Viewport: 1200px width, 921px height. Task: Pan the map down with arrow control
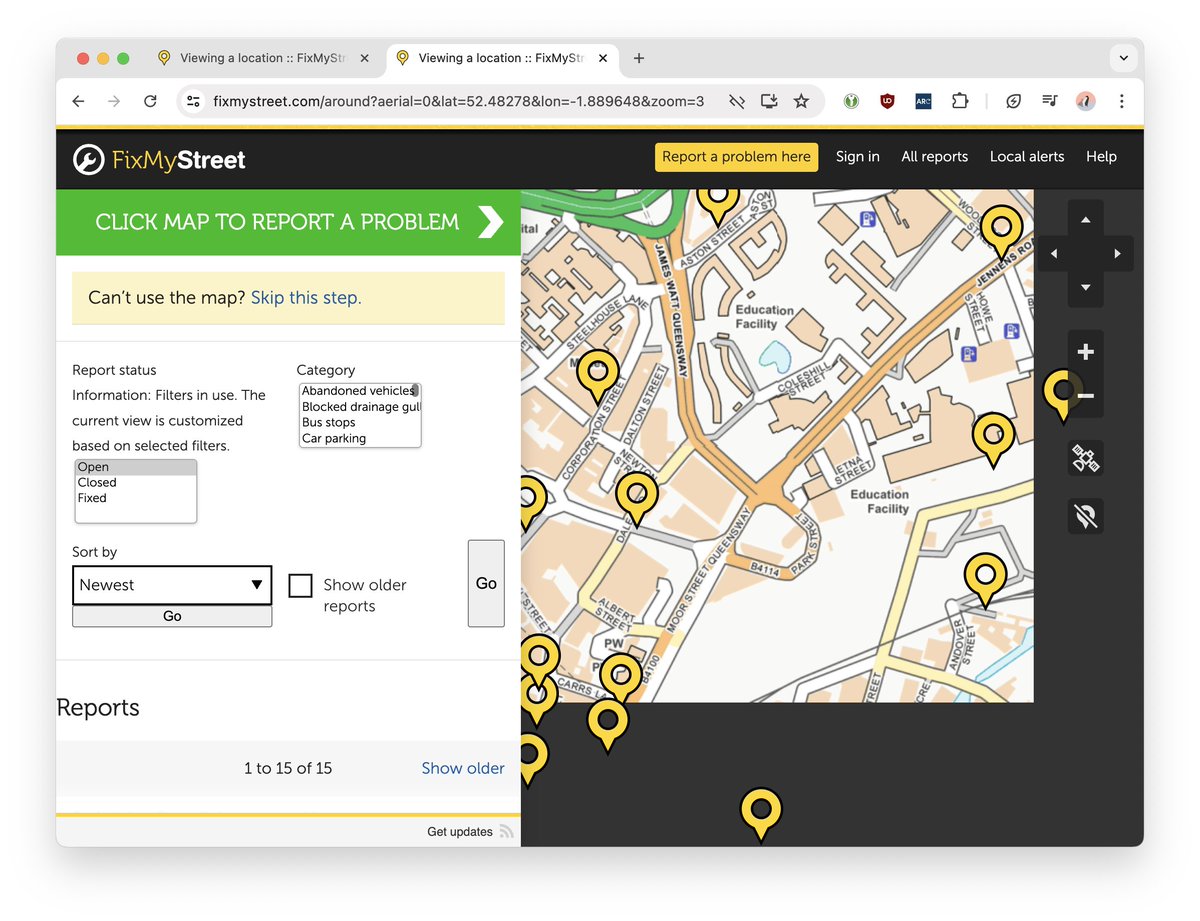click(1086, 288)
